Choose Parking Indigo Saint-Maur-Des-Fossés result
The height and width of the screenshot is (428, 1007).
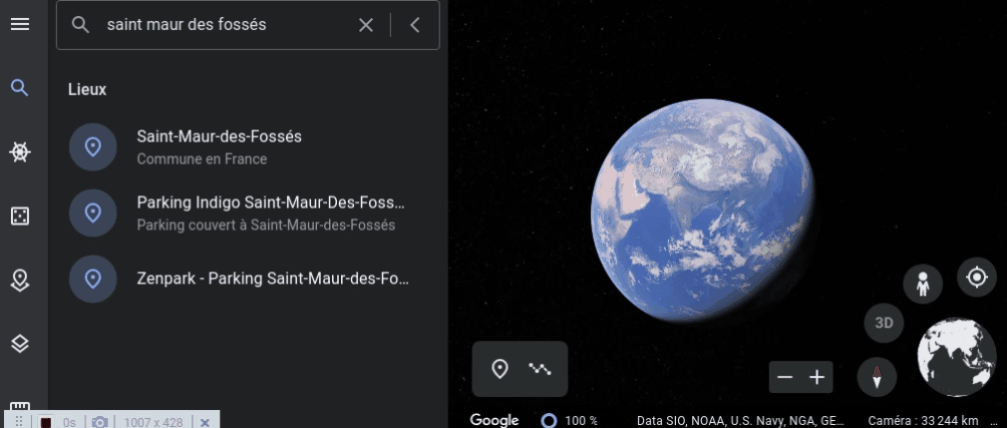pos(247,213)
